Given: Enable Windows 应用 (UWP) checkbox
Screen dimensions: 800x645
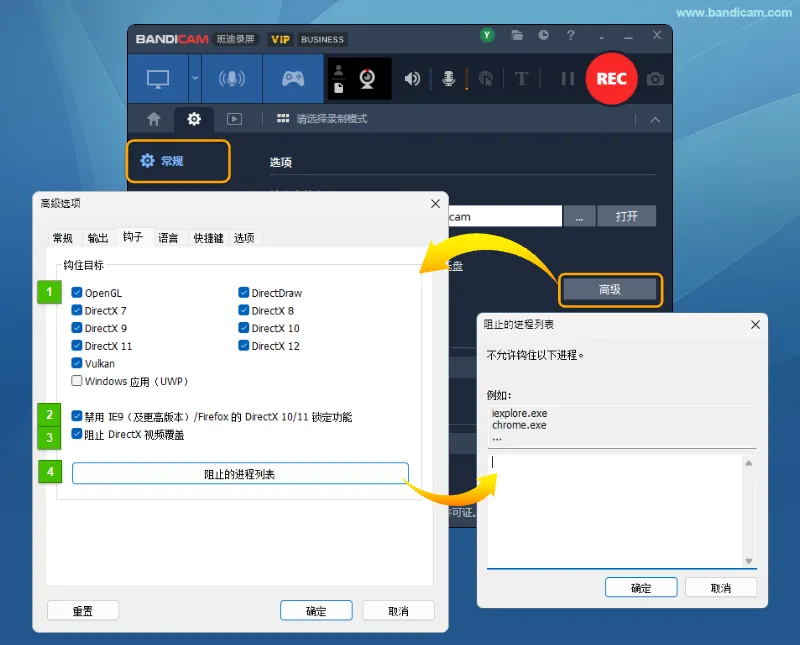Looking at the screenshot, I should click(77, 381).
